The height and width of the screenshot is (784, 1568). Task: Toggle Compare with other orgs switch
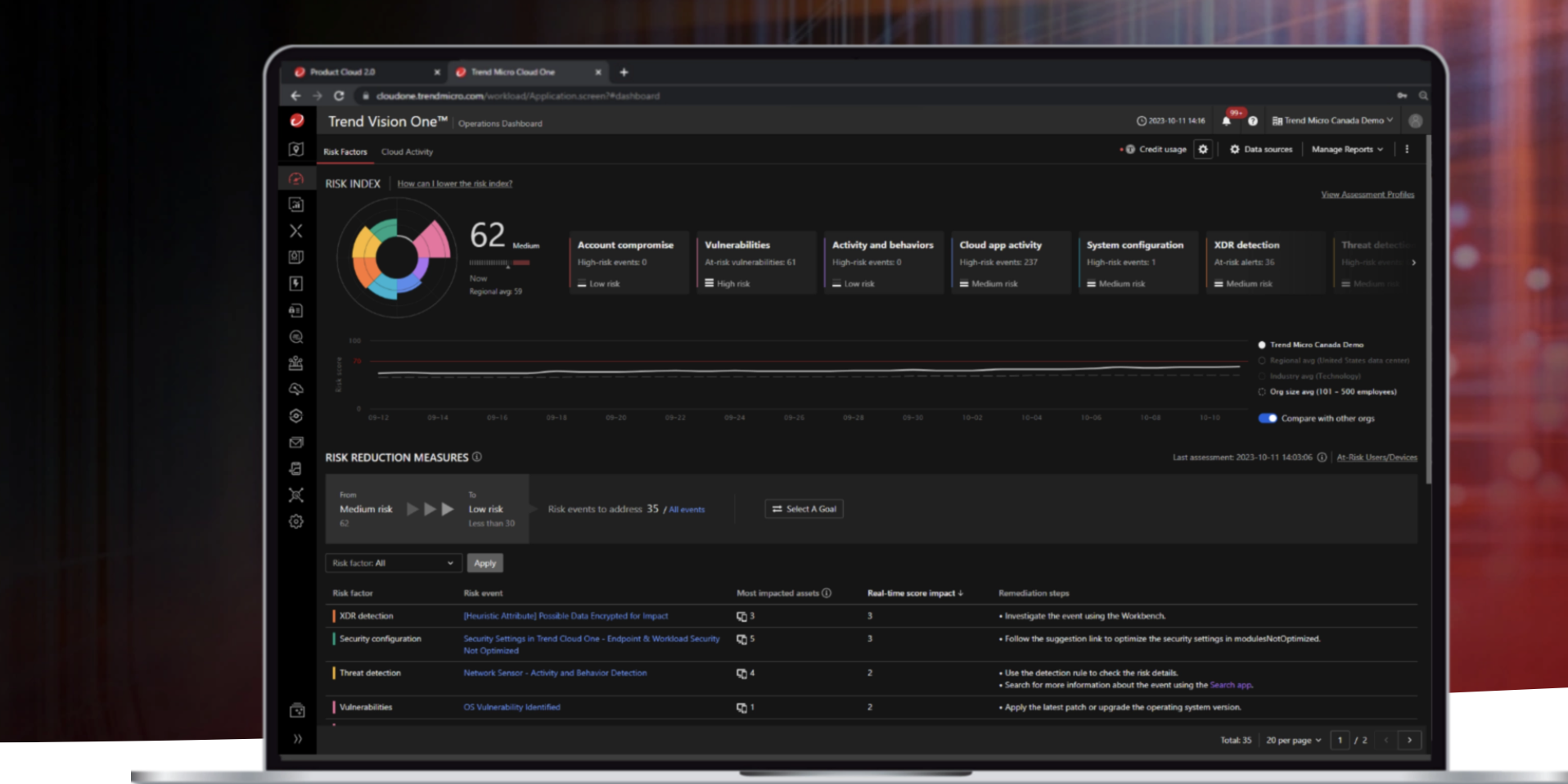coord(1268,418)
